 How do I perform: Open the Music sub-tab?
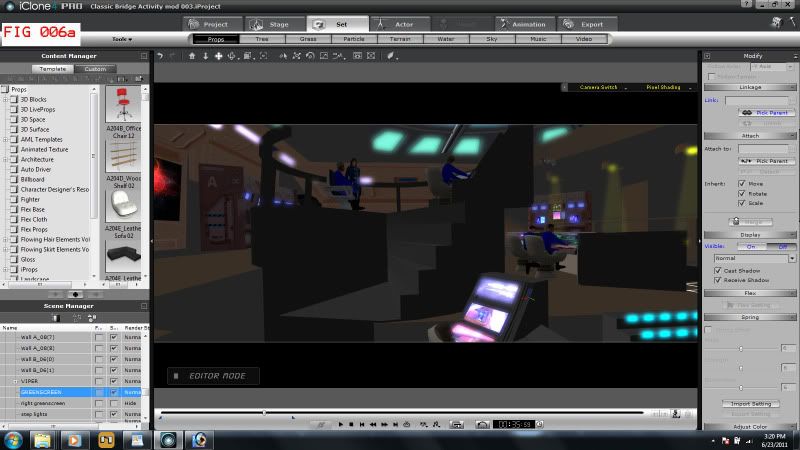538,39
